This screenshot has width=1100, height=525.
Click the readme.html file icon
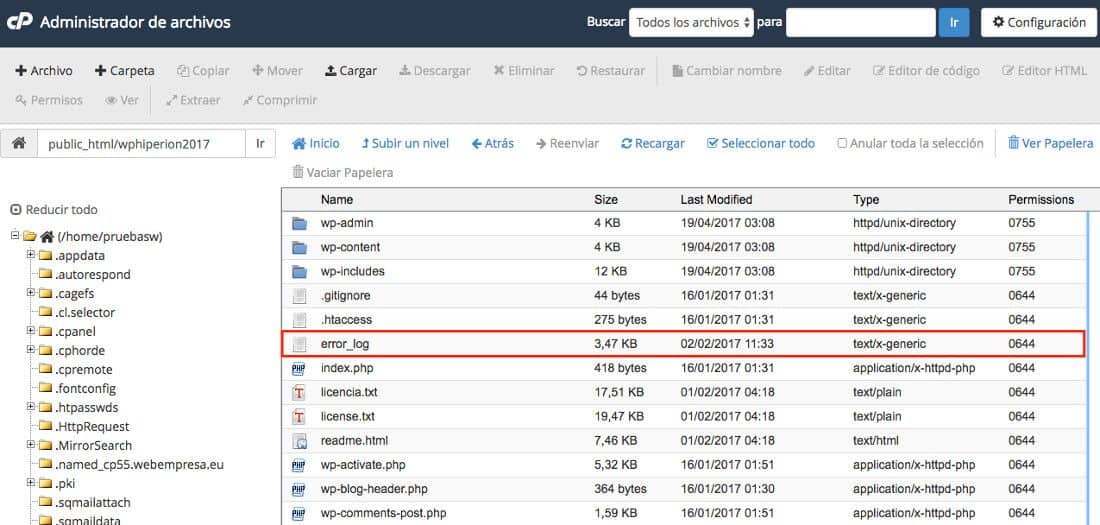point(300,441)
